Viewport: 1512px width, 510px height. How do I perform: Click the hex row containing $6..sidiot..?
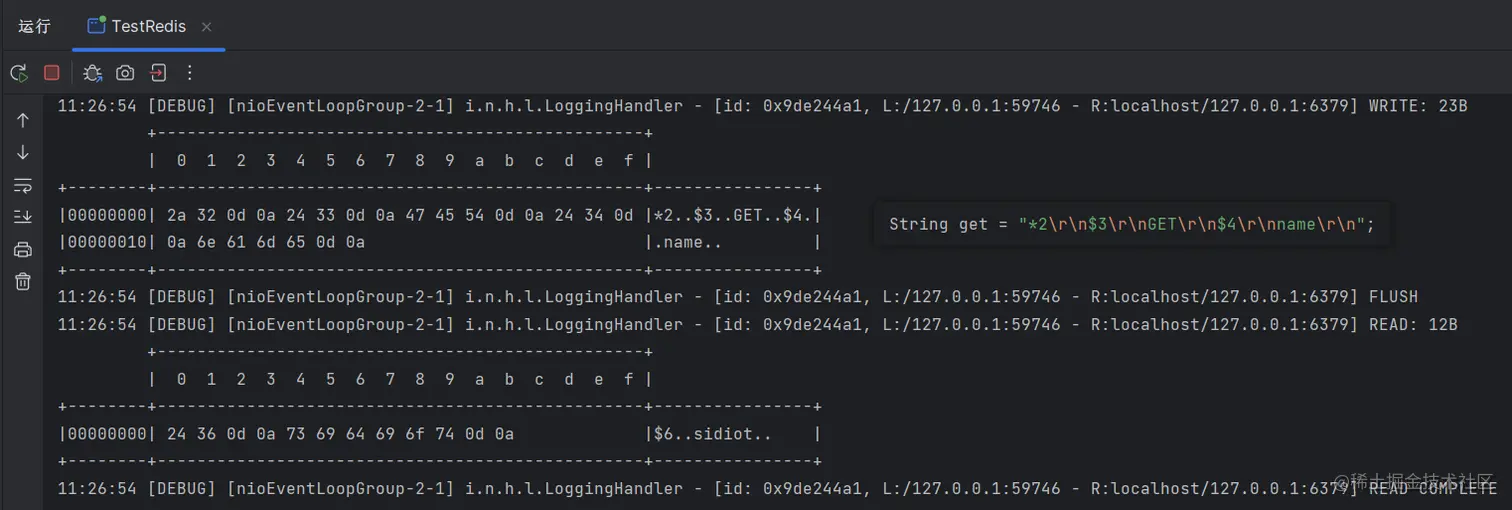click(440, 434)
